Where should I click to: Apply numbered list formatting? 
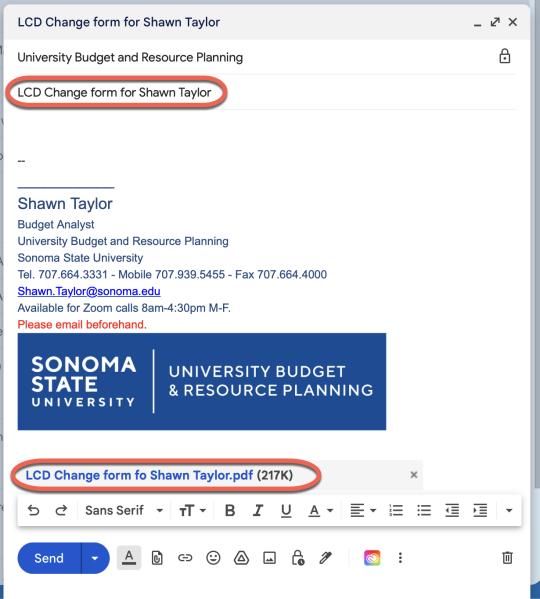point(396,510)
